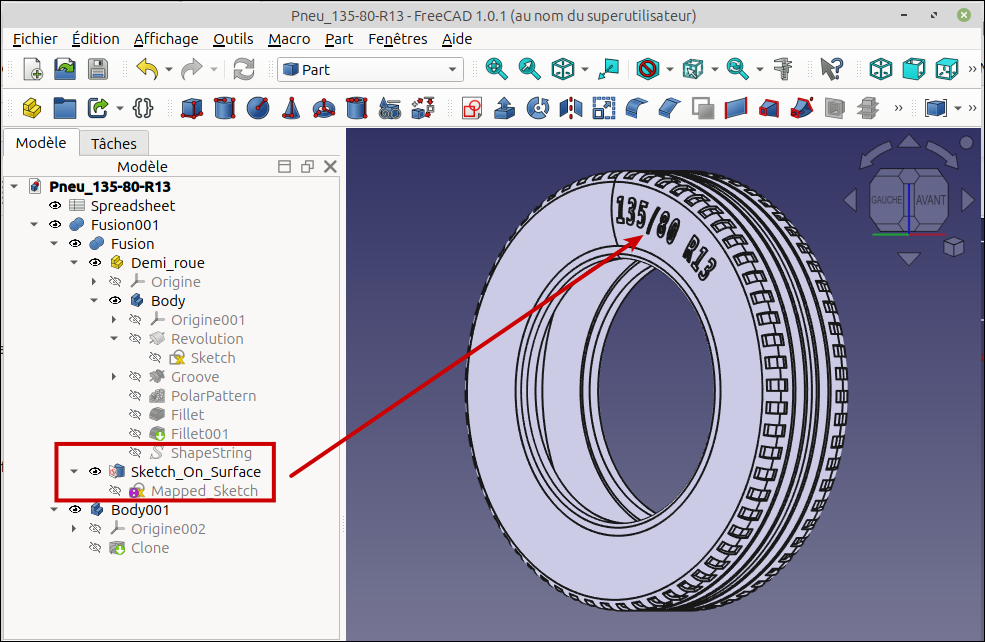Select the Fillet001 tree item
The image size is (985, 642).
click(x=200, y=433)
